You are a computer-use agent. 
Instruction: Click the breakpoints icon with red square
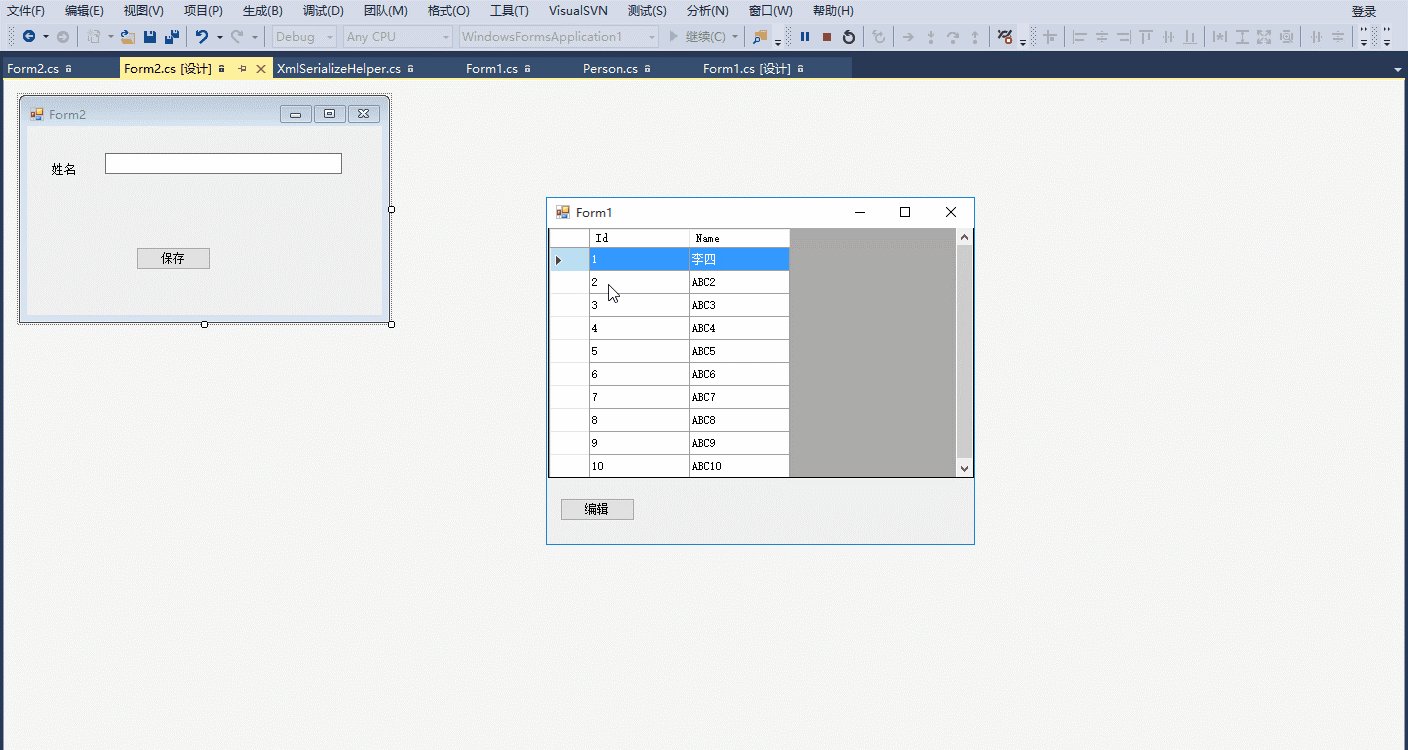[x=1006, y=37]
